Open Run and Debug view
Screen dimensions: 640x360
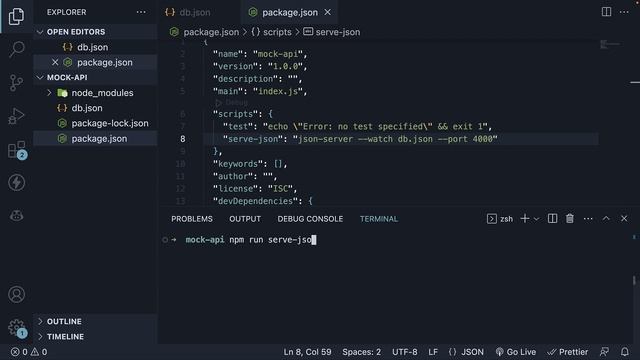coord(16,116)
